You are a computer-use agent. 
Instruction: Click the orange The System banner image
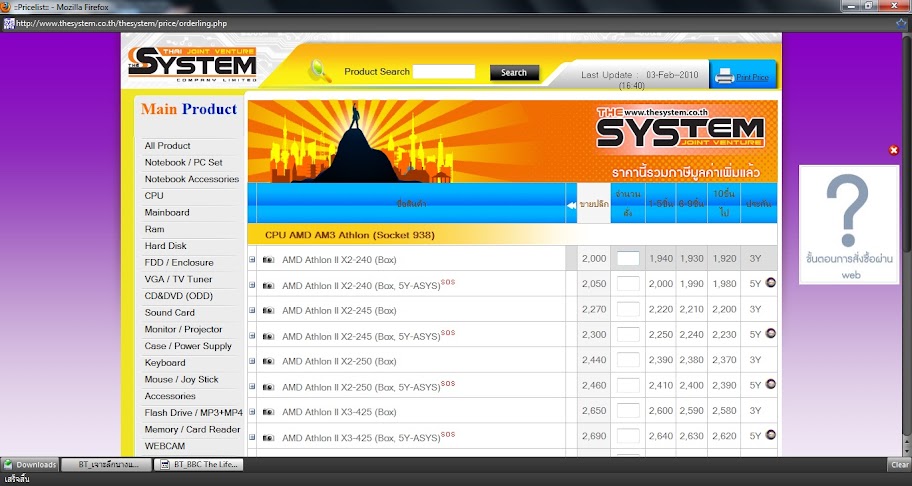[x=512, y=141]
